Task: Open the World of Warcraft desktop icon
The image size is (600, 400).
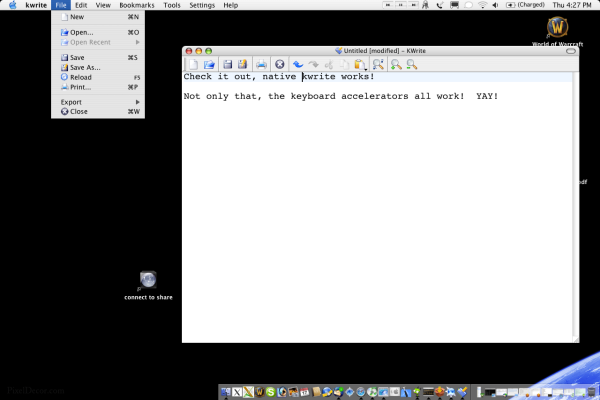Action: point(559,29)
